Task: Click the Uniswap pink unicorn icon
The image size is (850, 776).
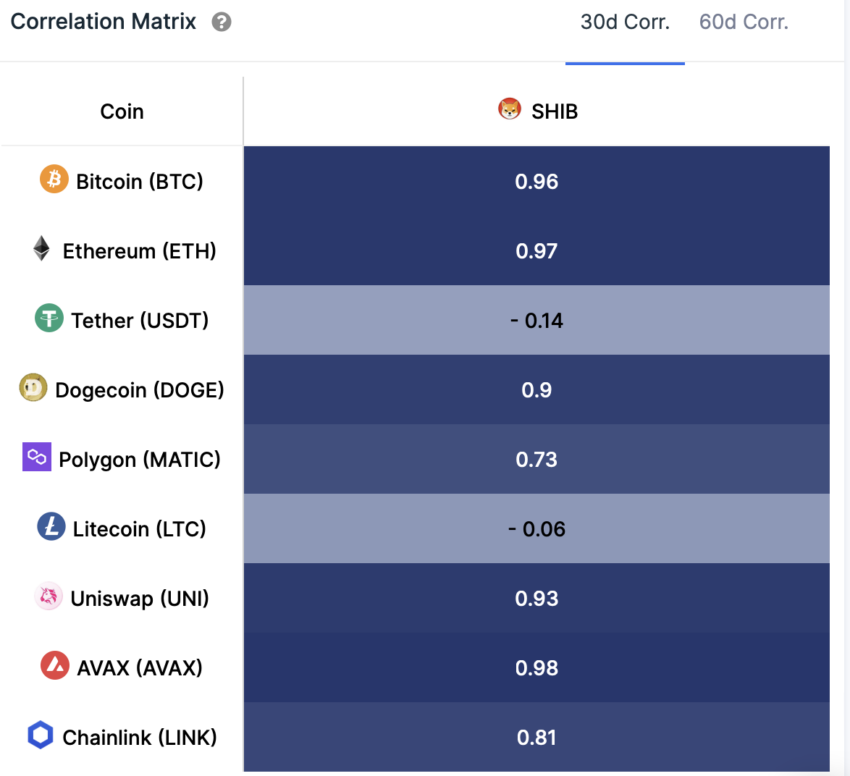Action: click(49, 596)
